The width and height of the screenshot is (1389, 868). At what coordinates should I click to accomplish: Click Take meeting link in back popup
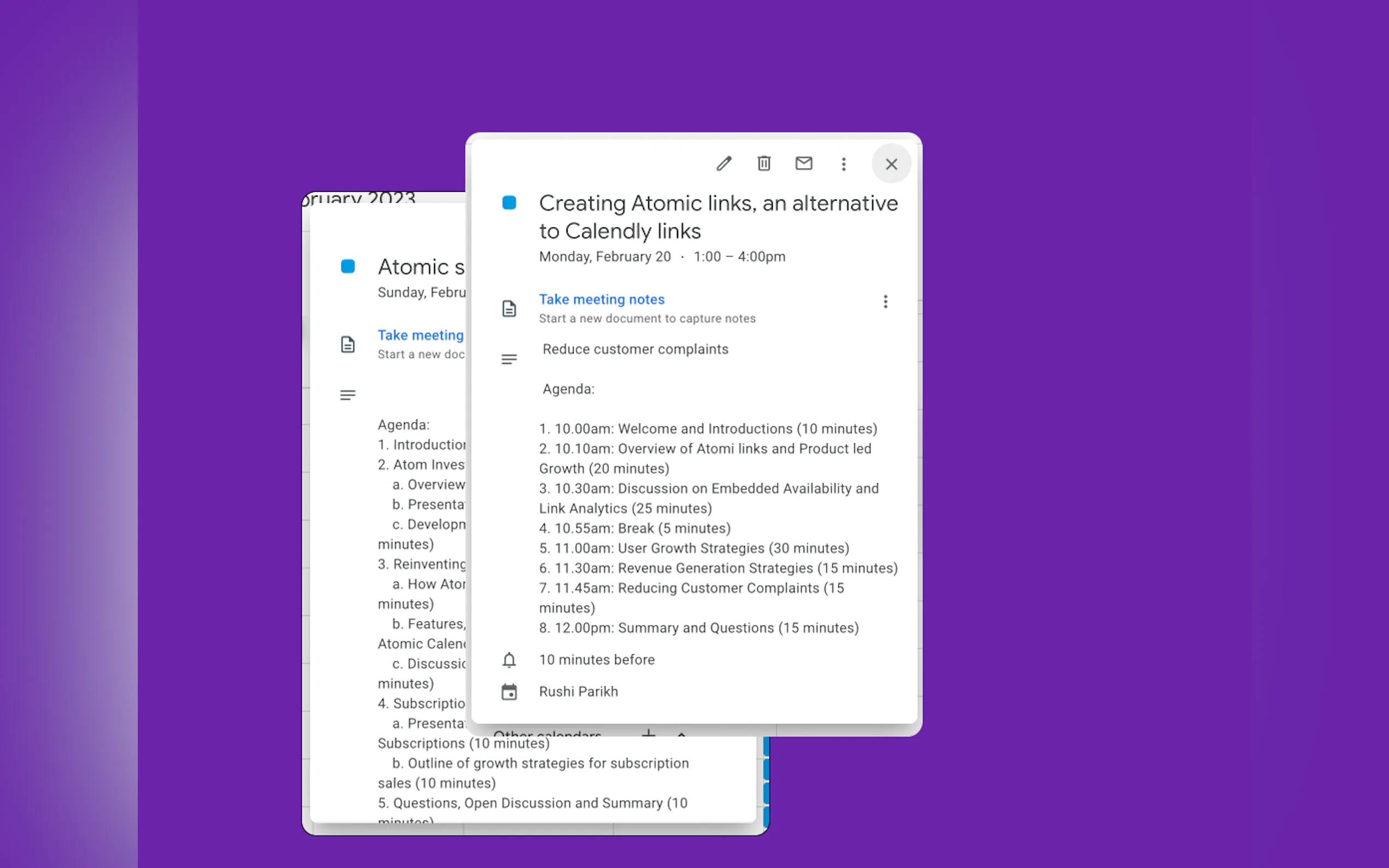(421, 335)
